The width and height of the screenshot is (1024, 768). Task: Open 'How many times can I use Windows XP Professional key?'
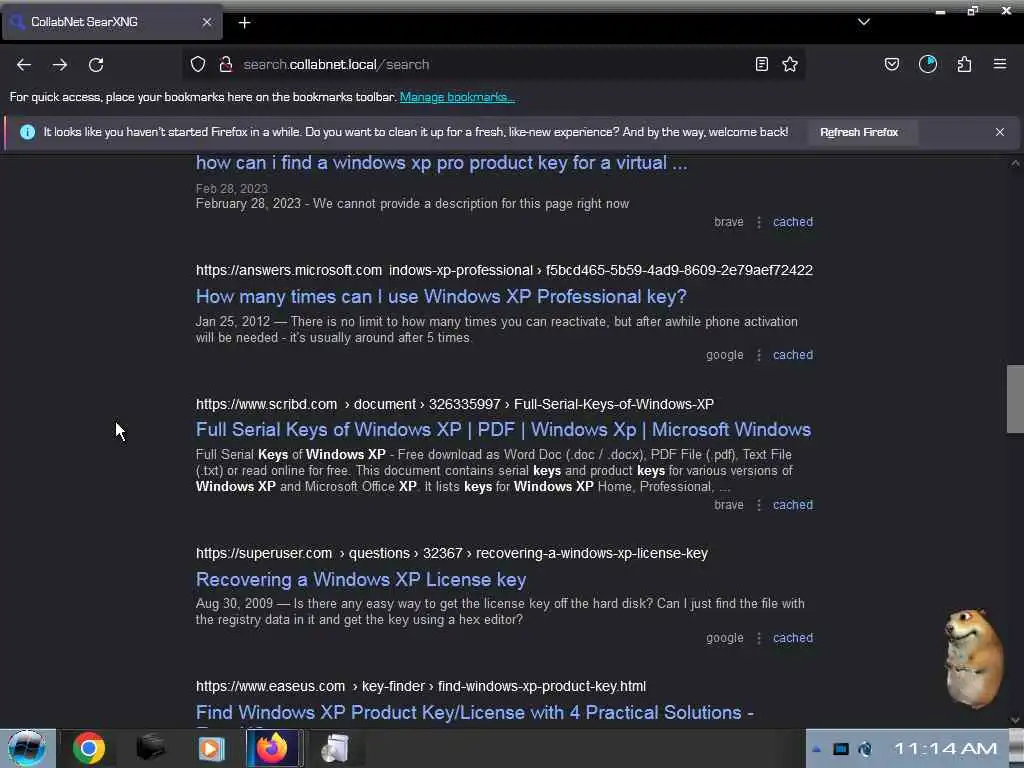(x=441, y=296)
